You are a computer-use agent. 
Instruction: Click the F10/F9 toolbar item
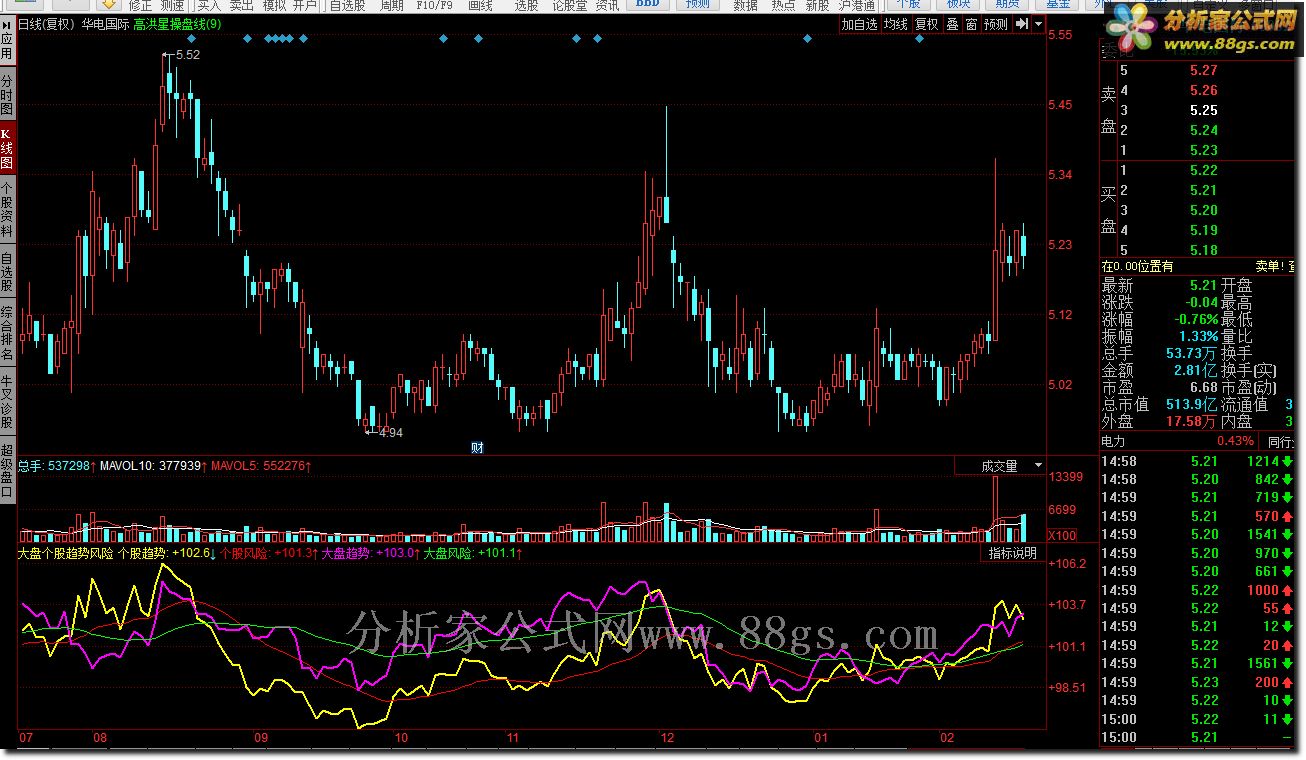point(434,5)
